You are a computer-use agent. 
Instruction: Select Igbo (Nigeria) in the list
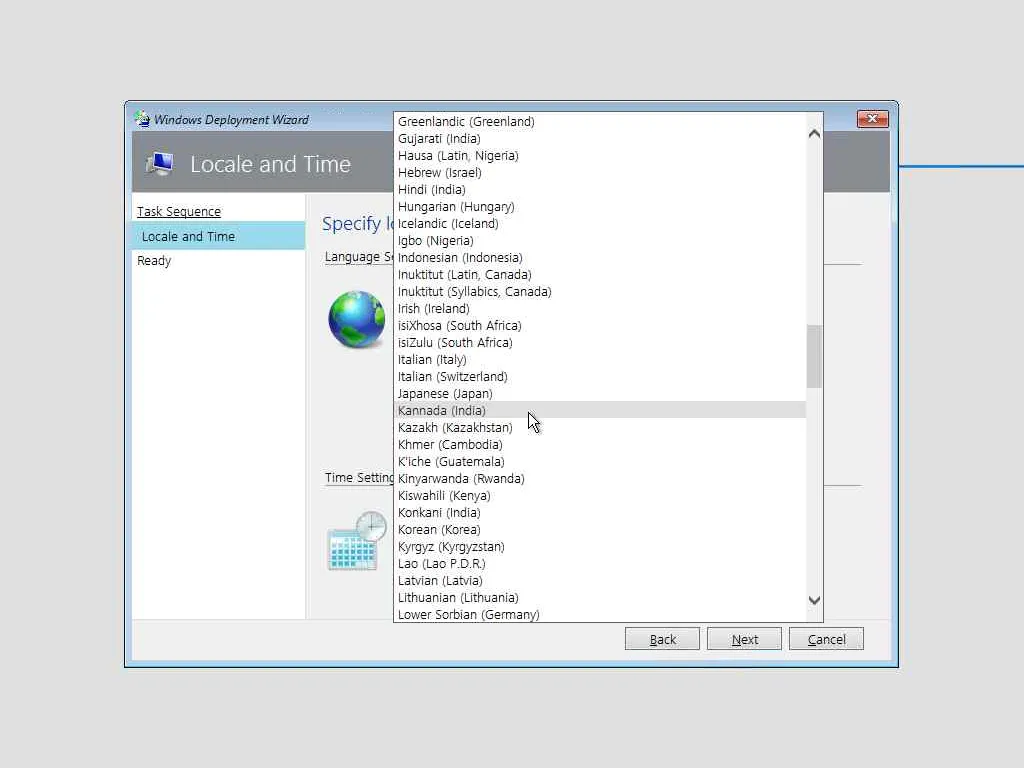tap(600, 240)
